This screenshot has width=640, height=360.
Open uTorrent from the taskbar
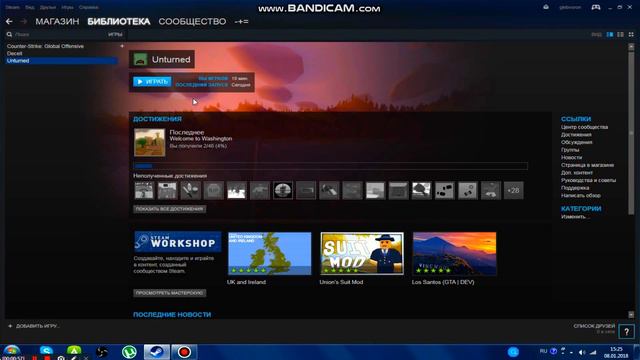129,352
